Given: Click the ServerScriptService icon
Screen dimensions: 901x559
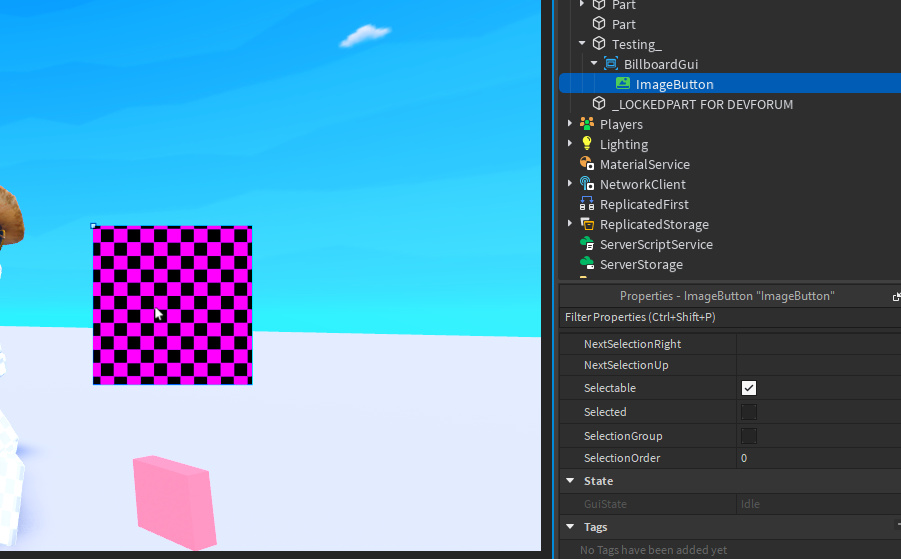Looking at the screenshot, I should 587,244.
